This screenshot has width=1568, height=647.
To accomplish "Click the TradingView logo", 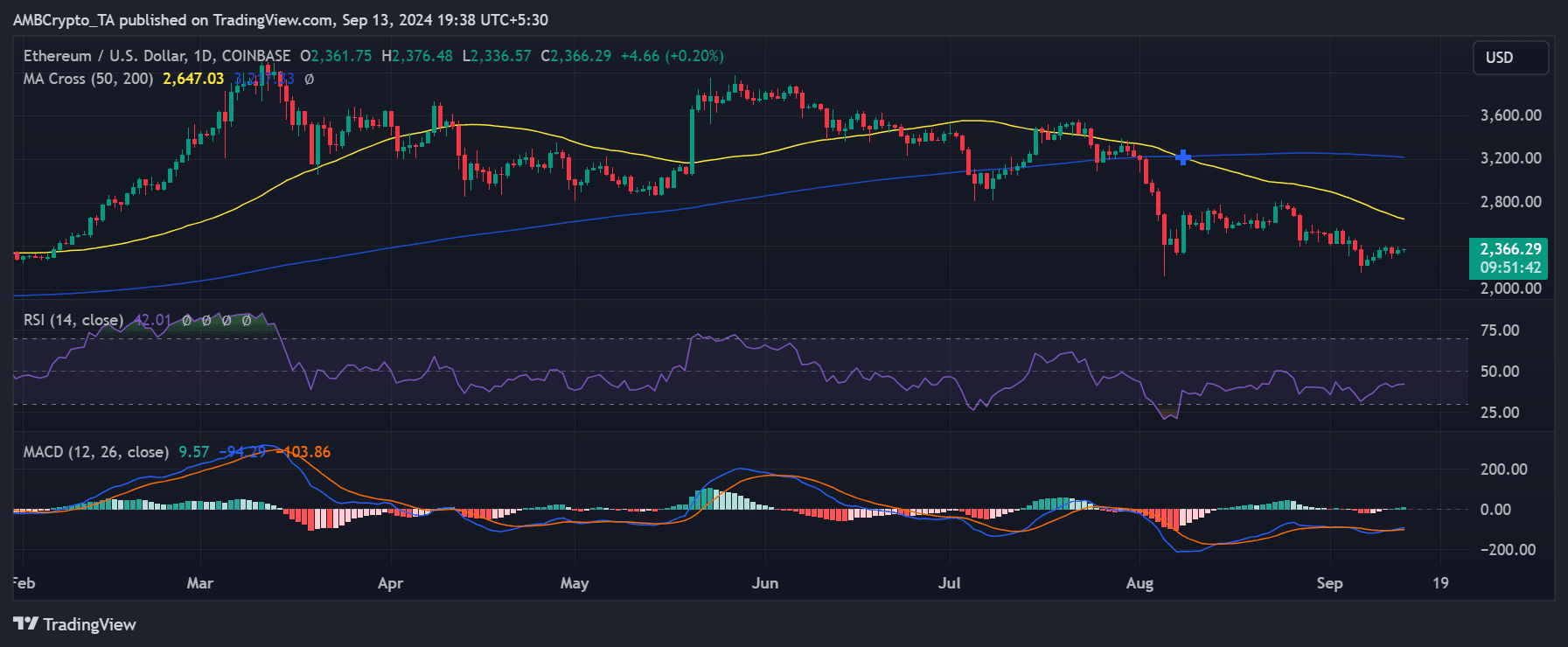I will click(75, 624).
